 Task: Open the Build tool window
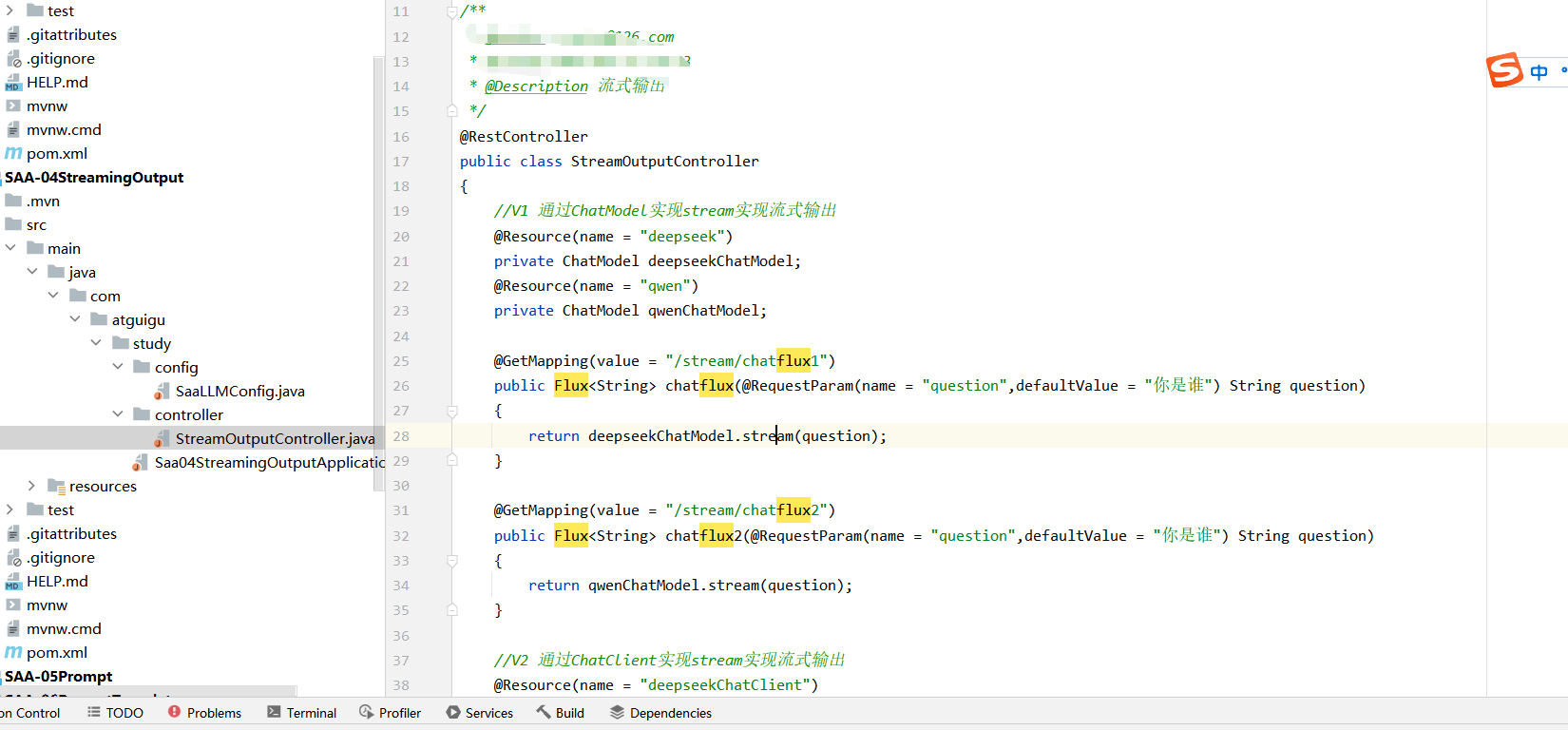click(560, 713)
